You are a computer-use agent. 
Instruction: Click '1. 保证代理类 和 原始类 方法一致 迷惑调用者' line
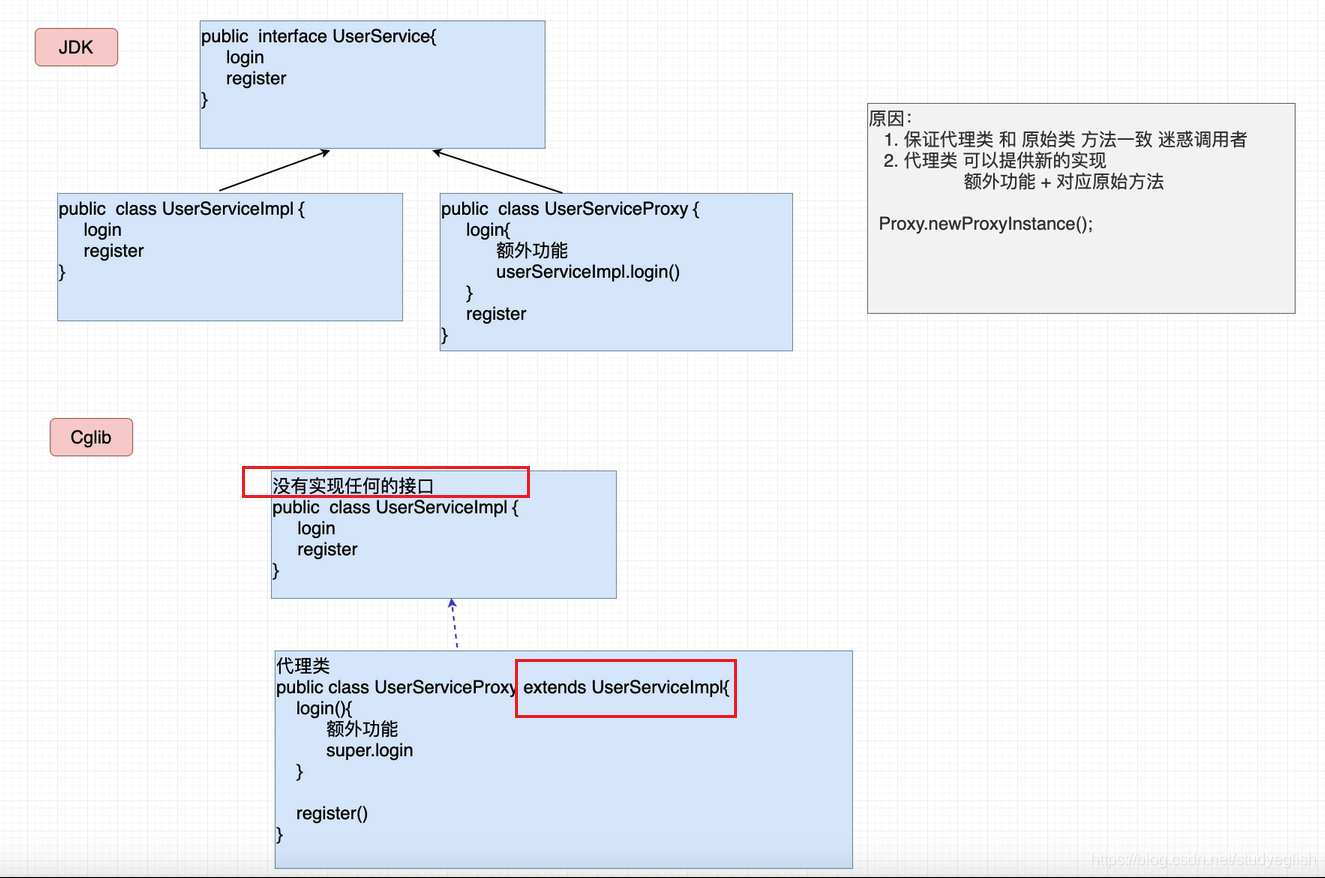click(x=1065, y=140)
